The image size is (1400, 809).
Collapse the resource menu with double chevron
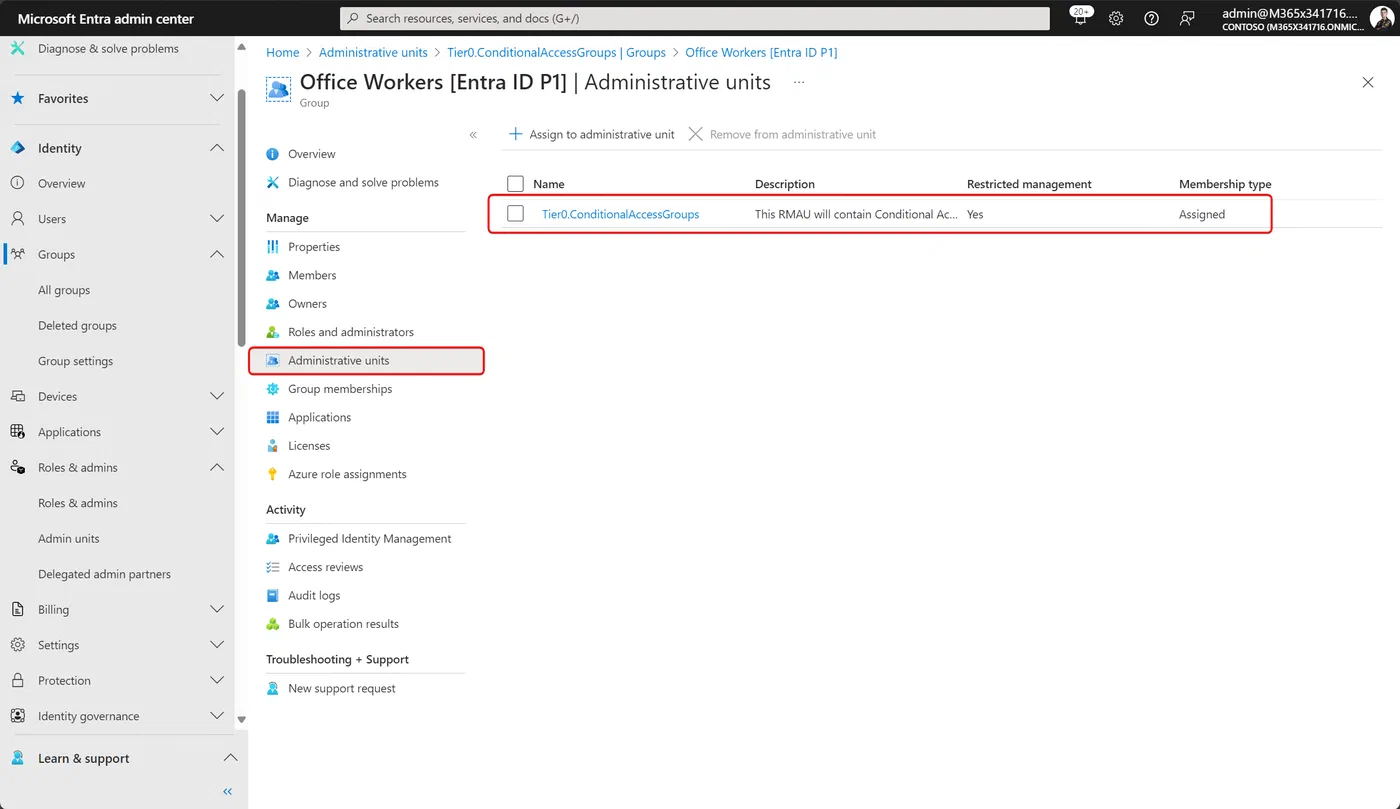coord(473,135)
